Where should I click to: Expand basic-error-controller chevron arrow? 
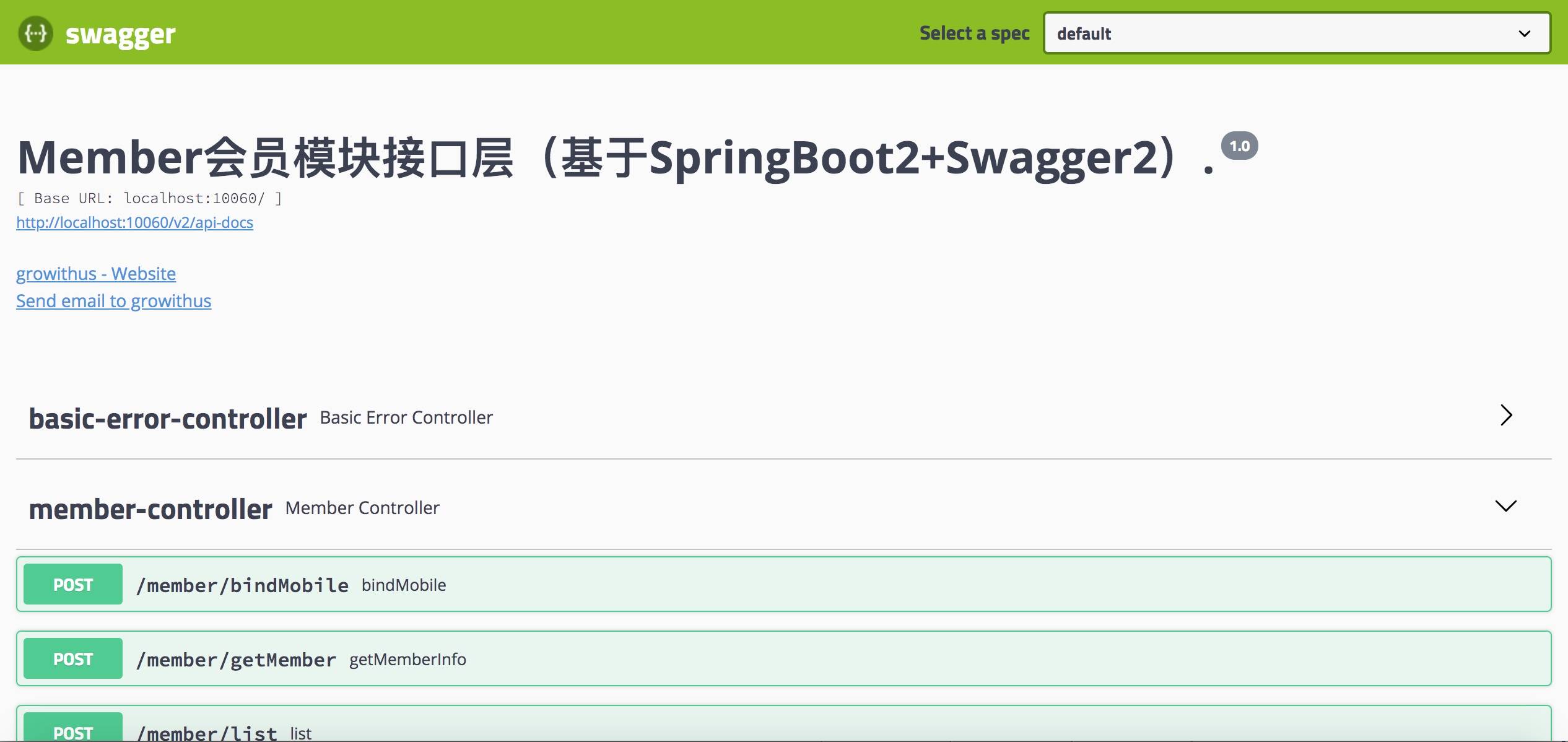[1506, 415]
